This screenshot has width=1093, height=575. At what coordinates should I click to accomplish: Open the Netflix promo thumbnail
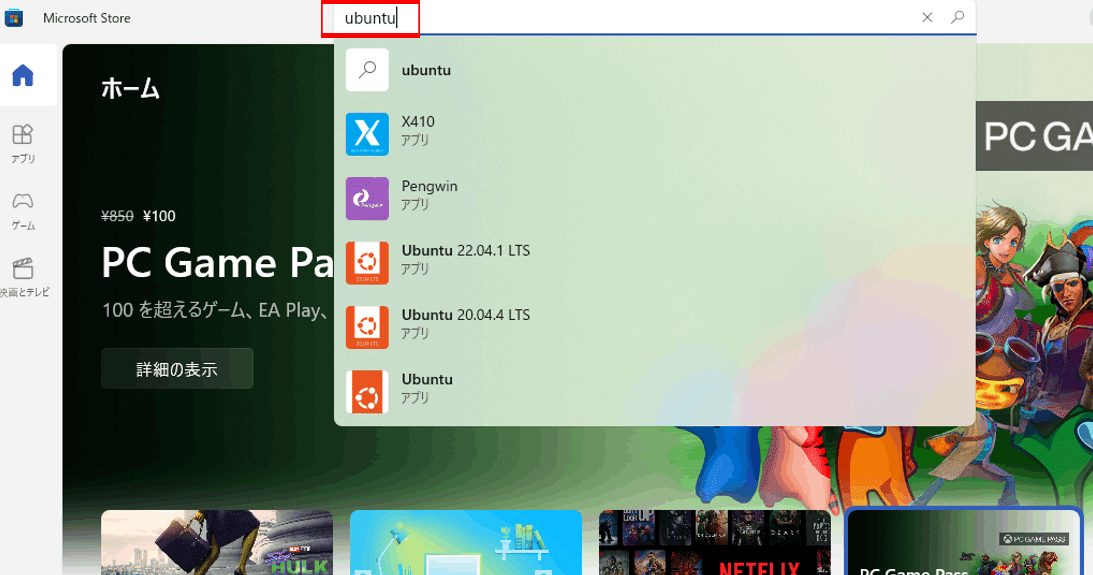[714, 542]
